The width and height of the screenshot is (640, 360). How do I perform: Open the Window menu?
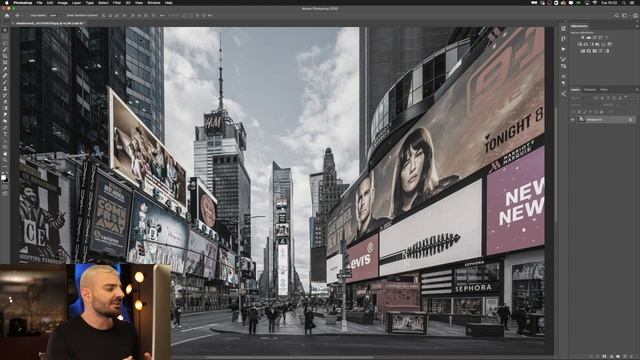click(x=154, y=2)
